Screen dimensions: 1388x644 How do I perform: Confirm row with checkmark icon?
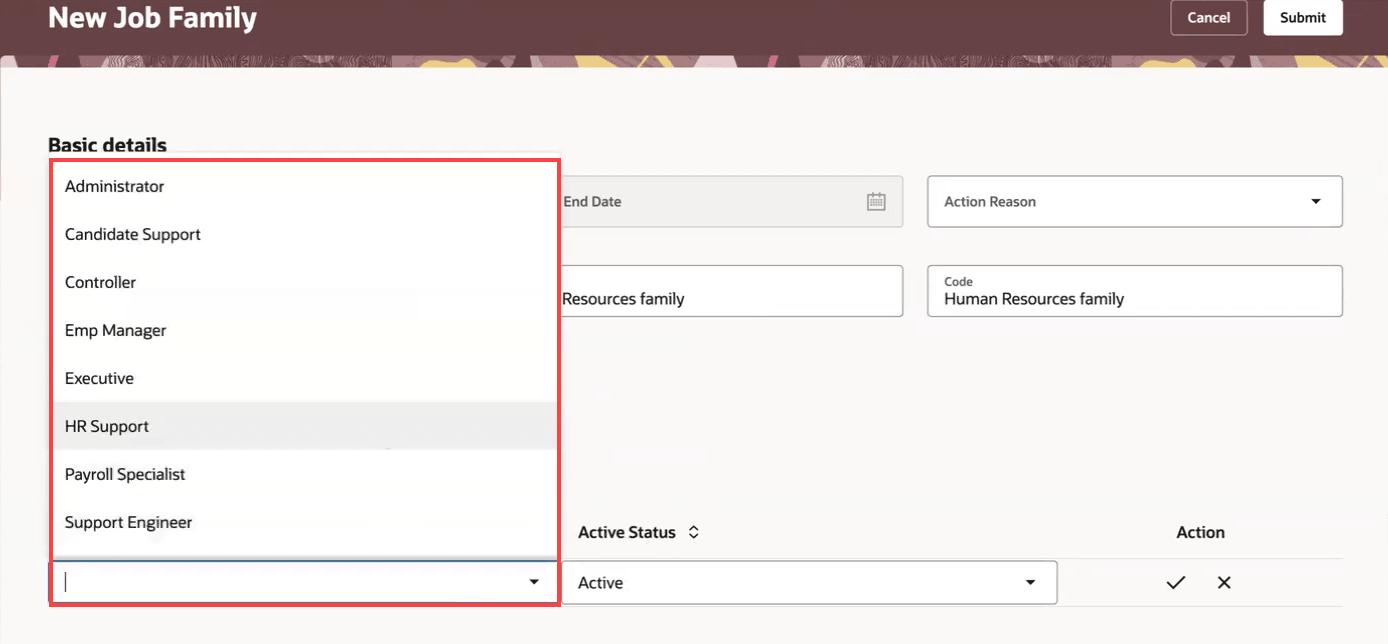(1176, 582)
